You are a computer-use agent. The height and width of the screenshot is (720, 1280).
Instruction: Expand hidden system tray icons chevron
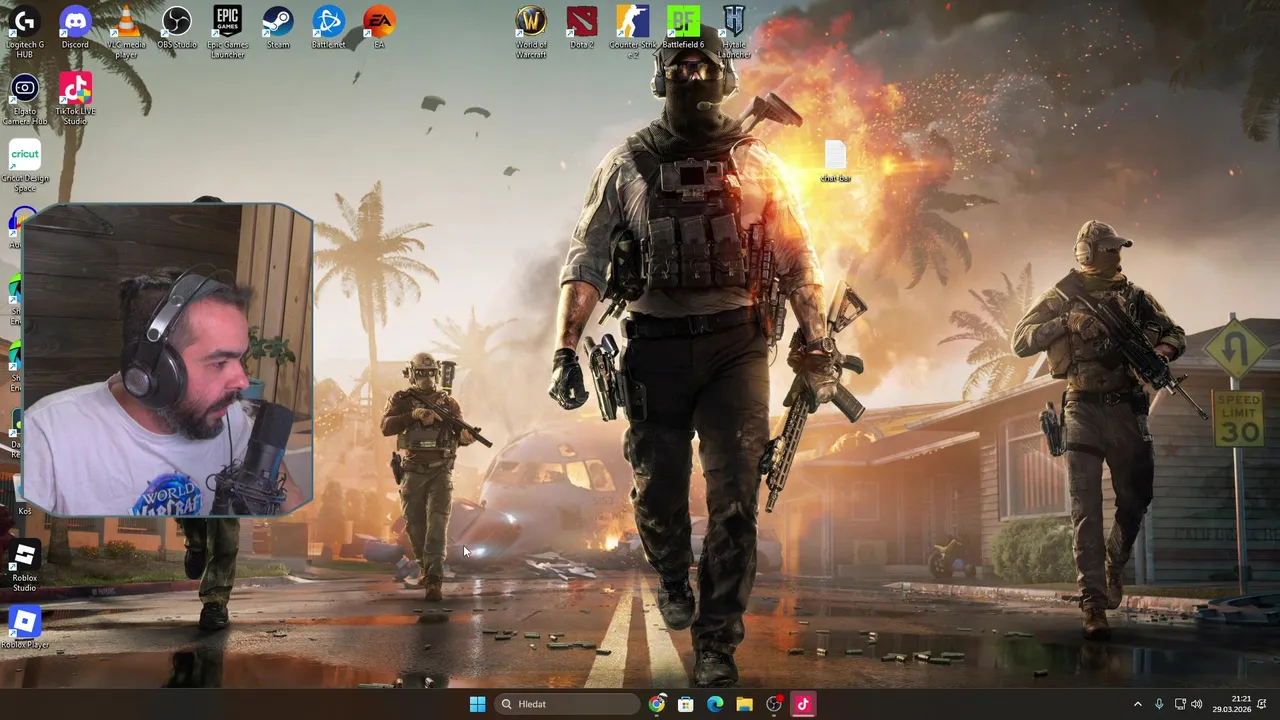tap(1137, 704)
